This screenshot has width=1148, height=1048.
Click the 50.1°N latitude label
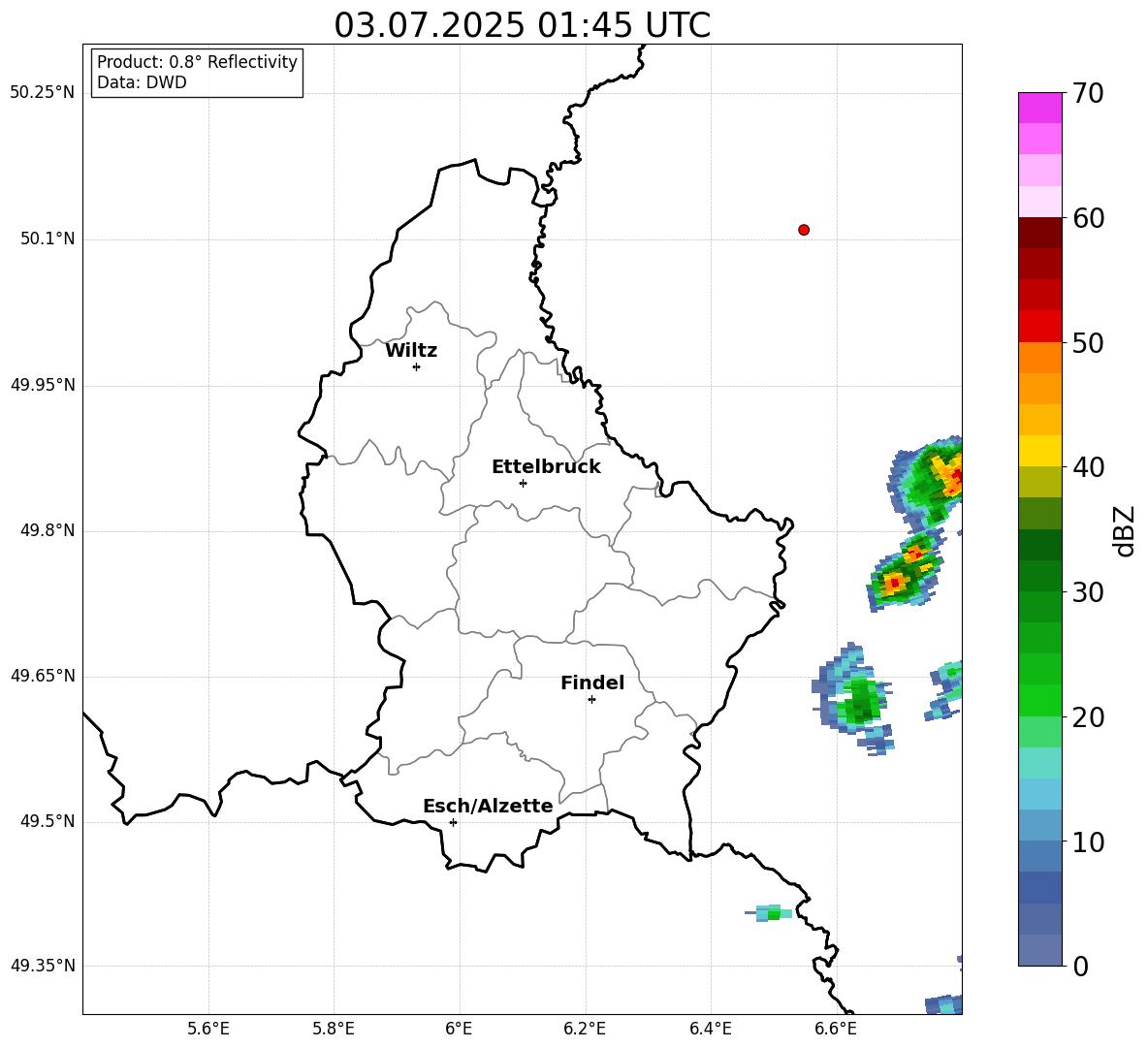point(48,238)
